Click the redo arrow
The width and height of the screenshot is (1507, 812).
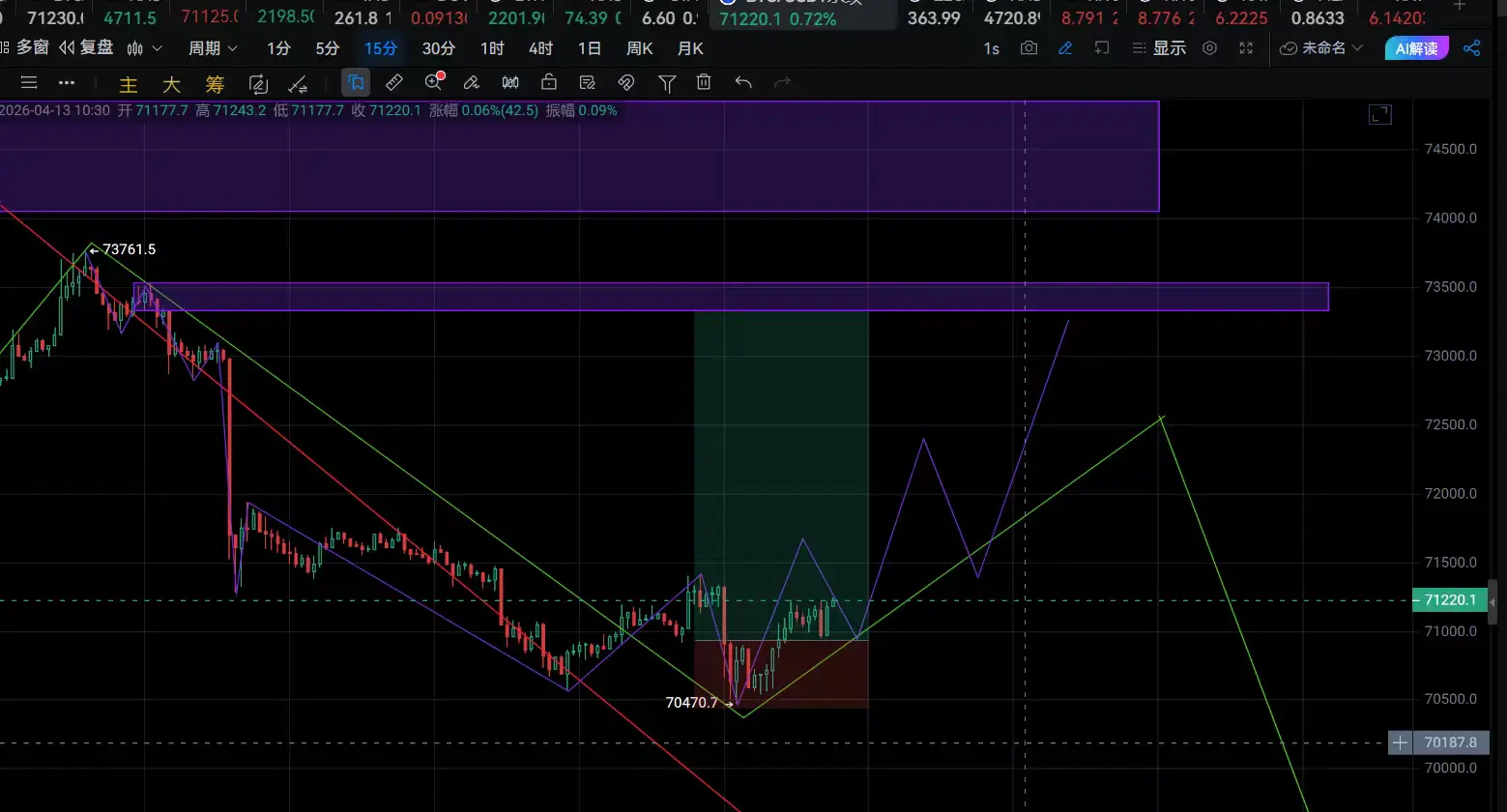[782, 83]
